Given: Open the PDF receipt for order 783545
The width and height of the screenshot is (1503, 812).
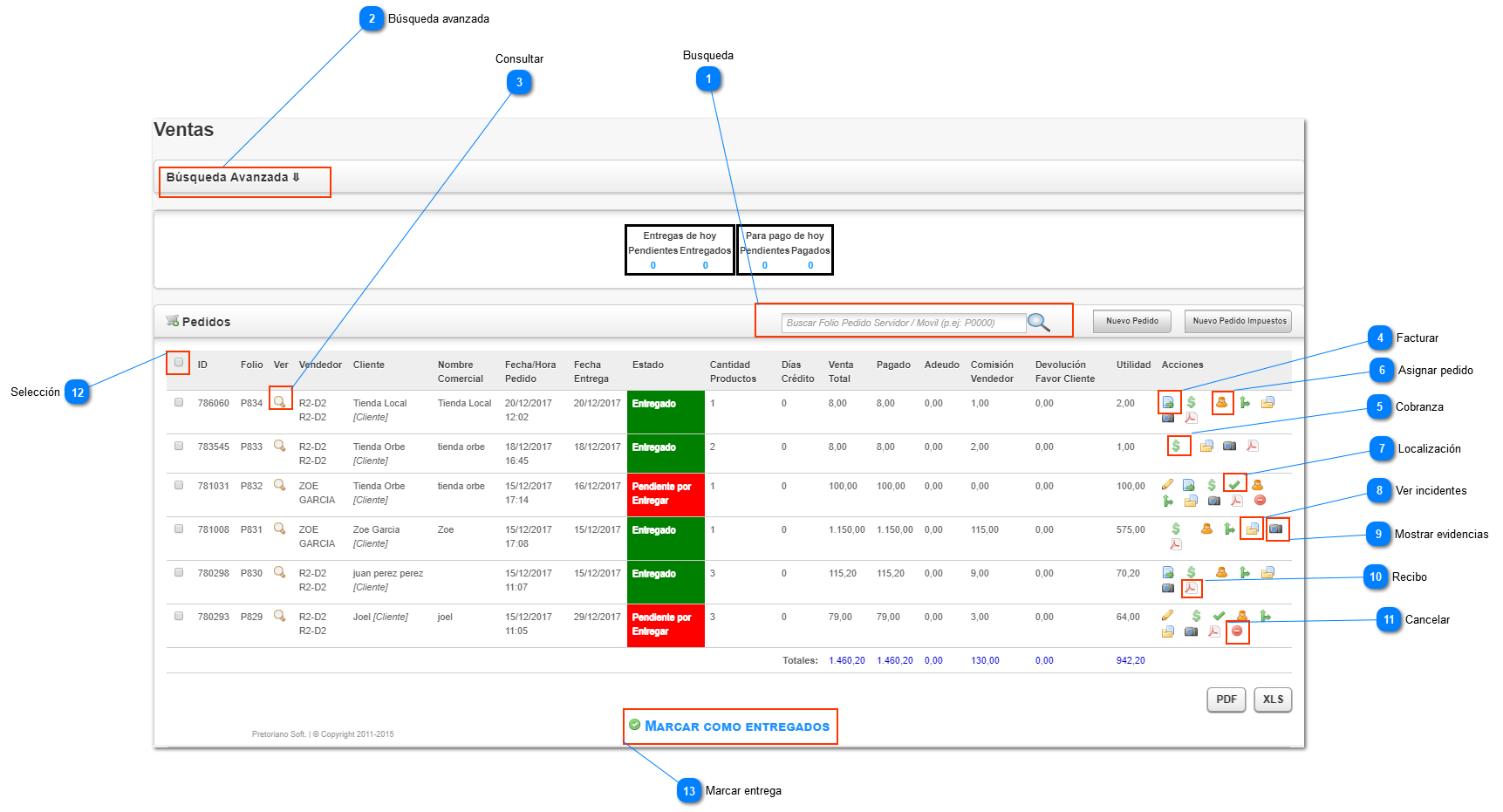Looking at the screenshot, I should click(1252, 446).
